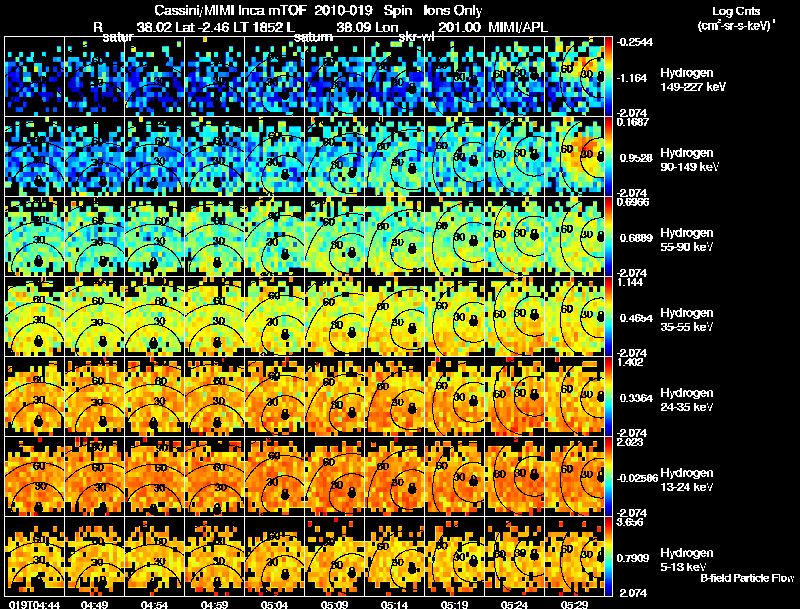
Task: Open the 24-35 keV panel at 05:19
Action: (454, 397)
